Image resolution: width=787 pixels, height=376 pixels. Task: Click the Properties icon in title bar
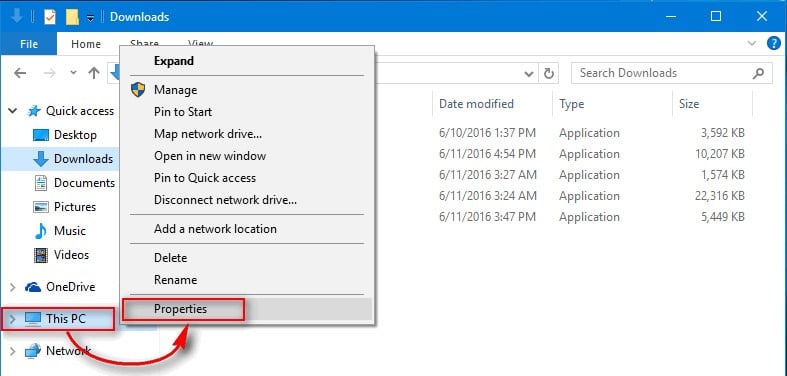pos(50,17)
